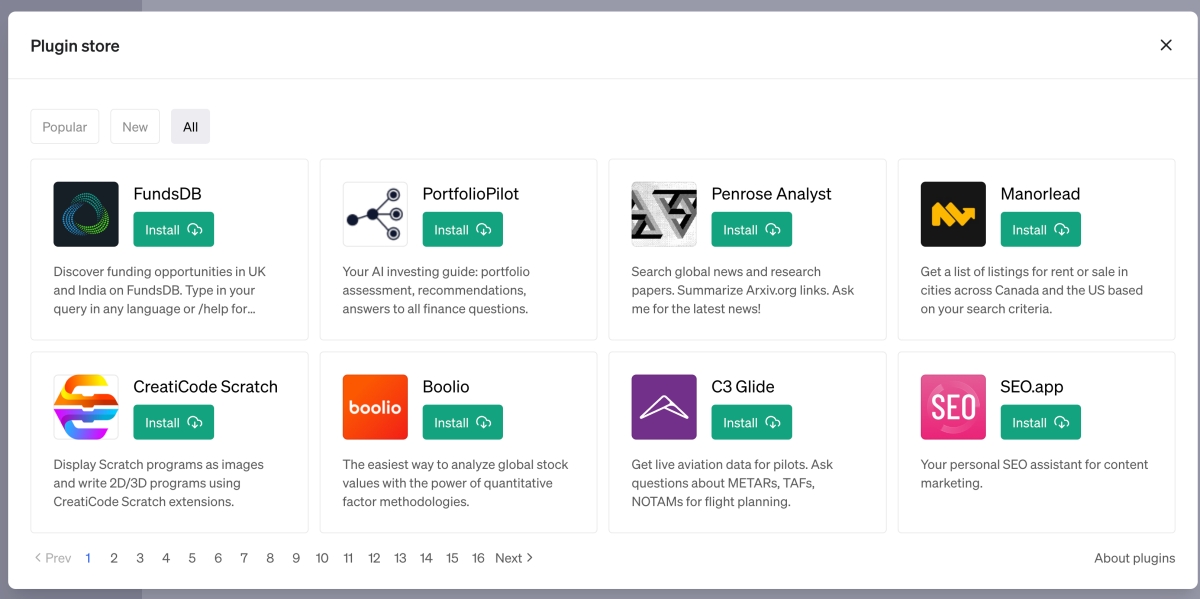Viewport: 1200px width, 599px height.
Task: Go to page 2 of plugin list
Action: [x=114, y=558]
